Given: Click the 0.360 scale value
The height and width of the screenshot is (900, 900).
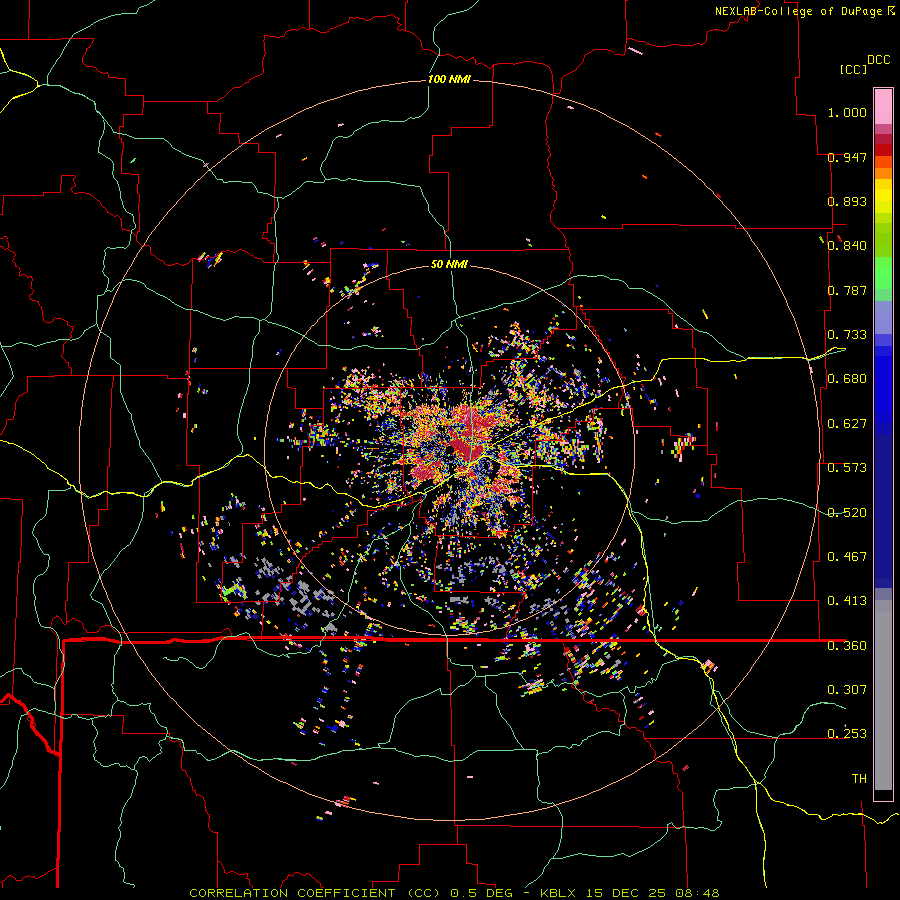Looking at the screenshot, I should 847,646.
